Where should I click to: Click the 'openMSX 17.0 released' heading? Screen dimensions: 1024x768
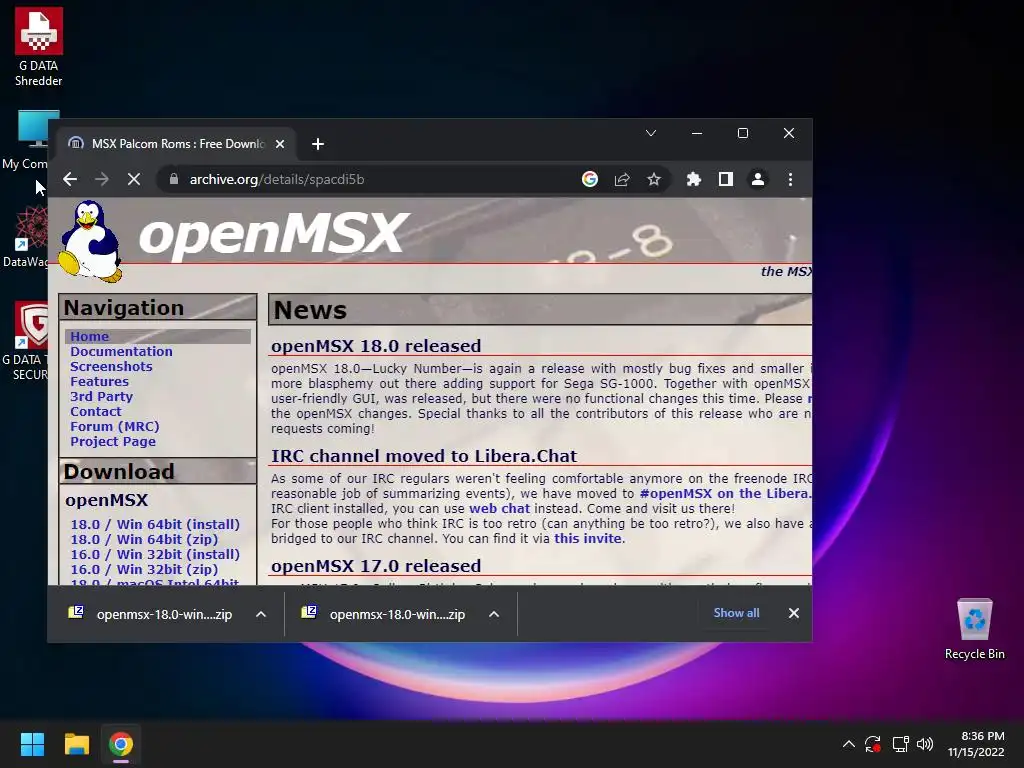click(376, 566)
